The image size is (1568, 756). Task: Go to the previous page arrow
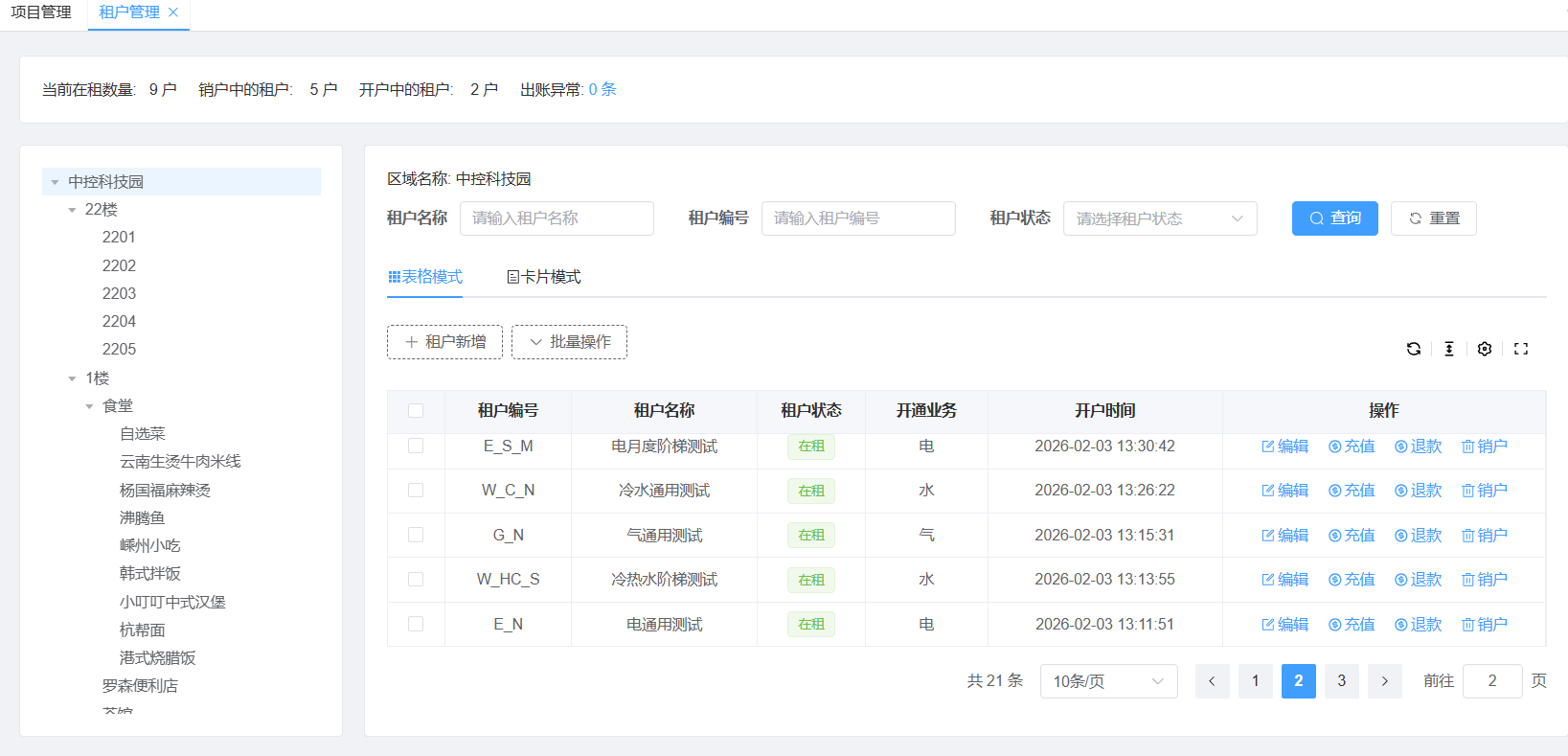click(1212, 681)
